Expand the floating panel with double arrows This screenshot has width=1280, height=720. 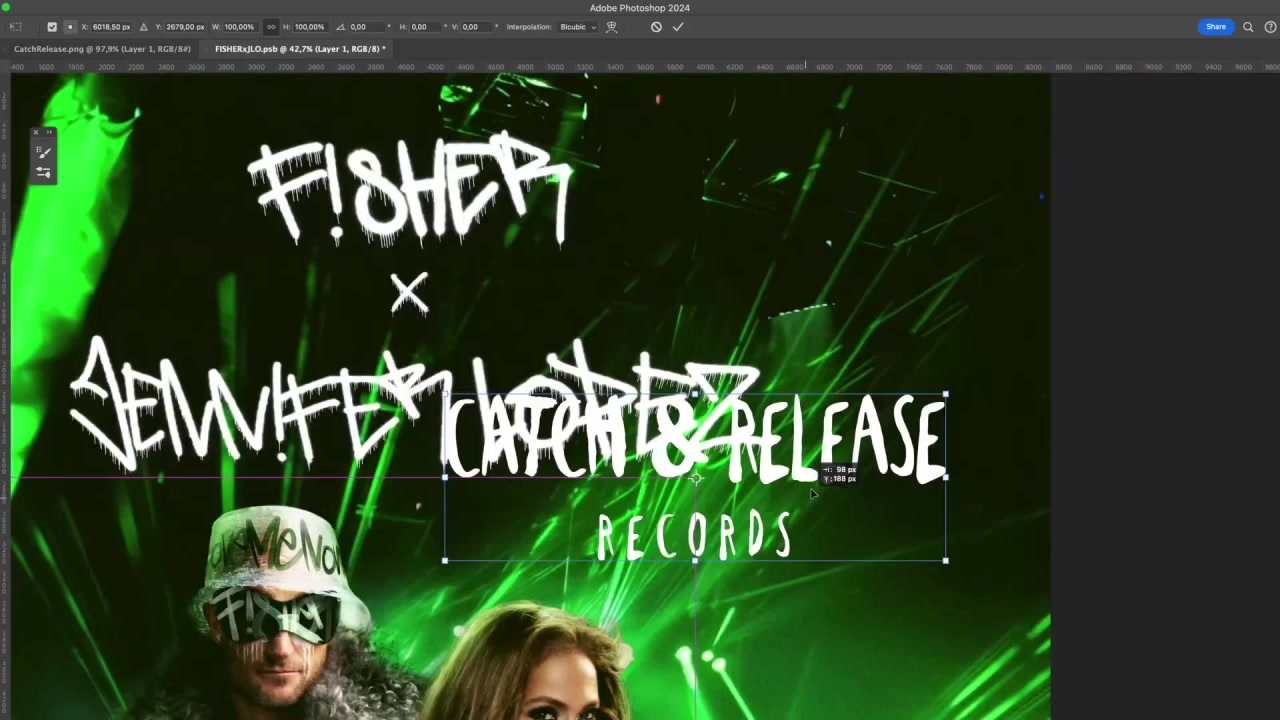(x=49, y=132)
